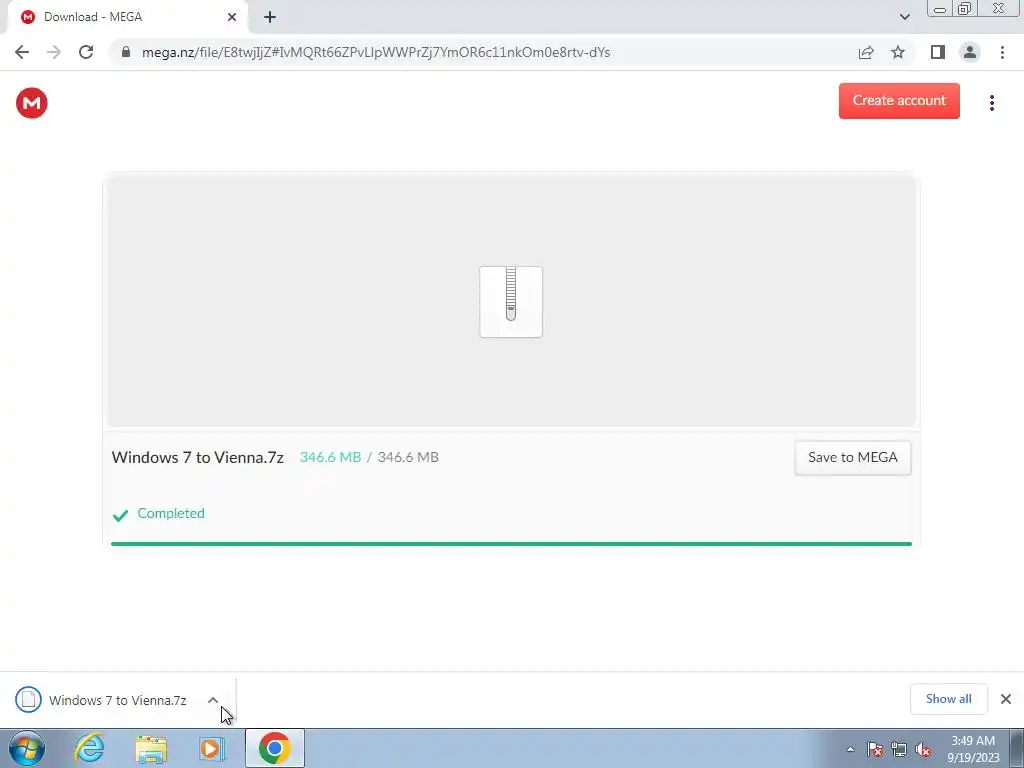1024x768 pixels.
Task: Click the green 346.6 MB downloaded value
Action: (x=330, y=457)
